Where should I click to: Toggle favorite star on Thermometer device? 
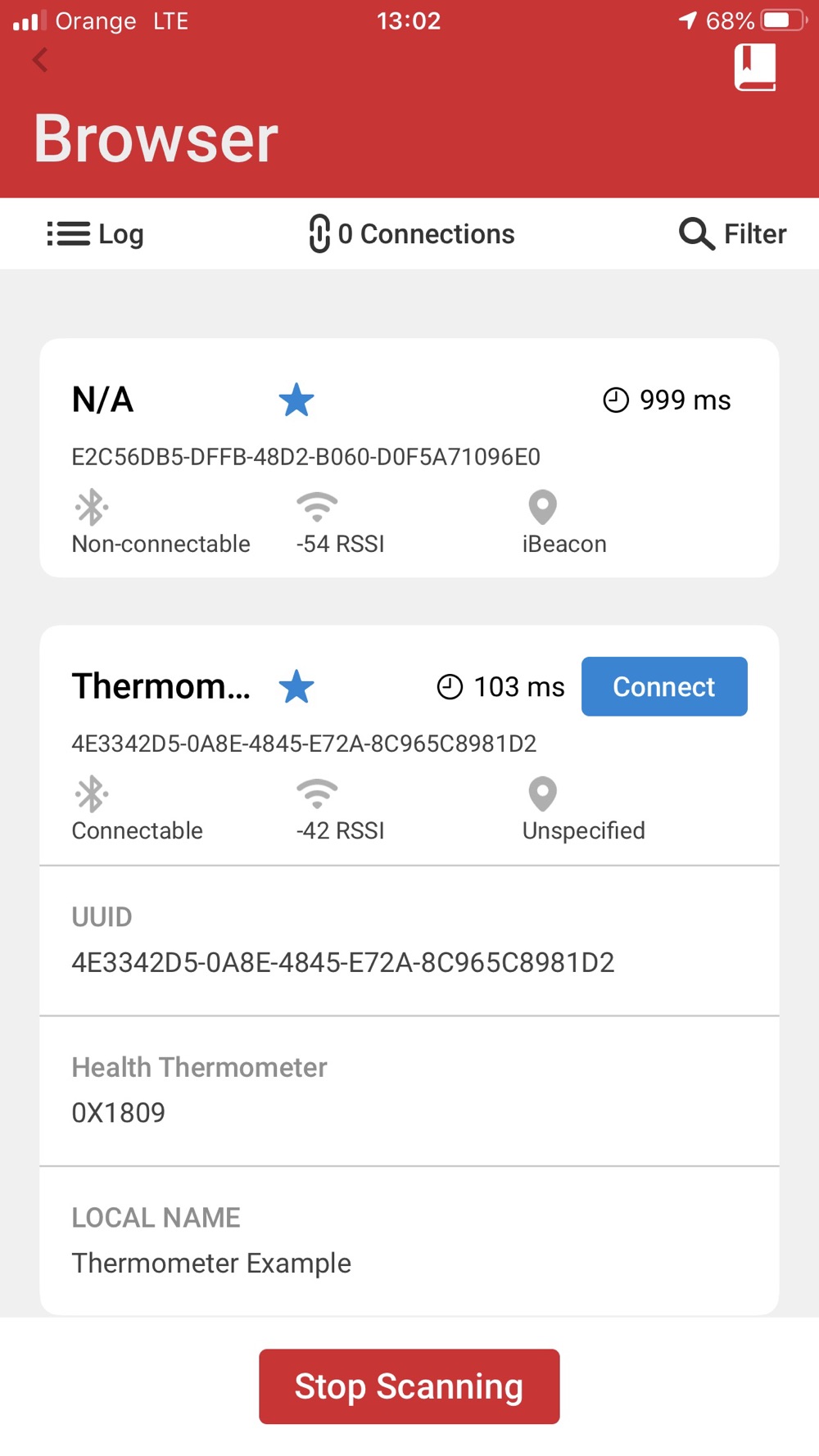point(296,687)
